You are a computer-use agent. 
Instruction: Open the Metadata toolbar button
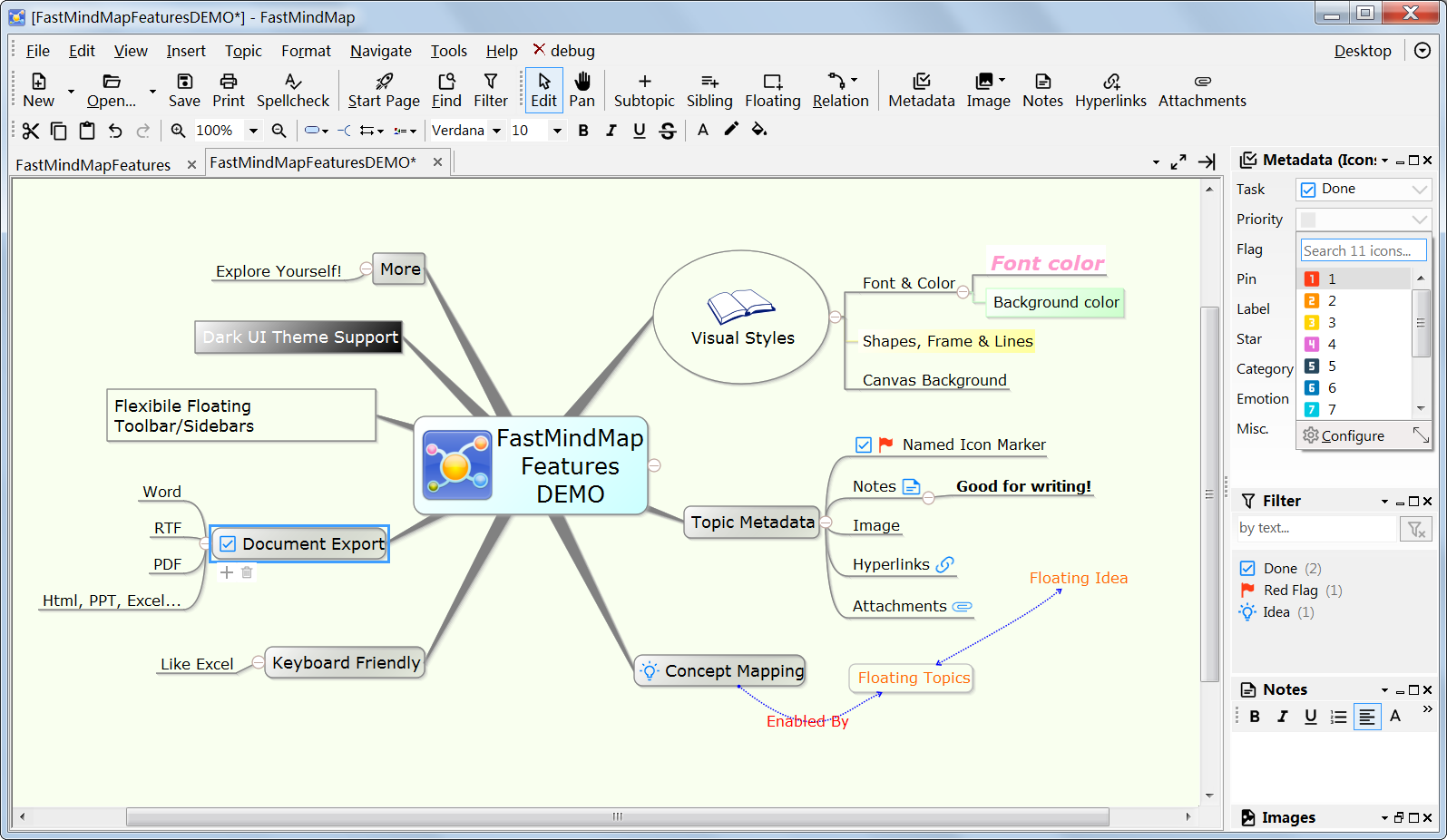pyautogui.click(x=922, y=90)
